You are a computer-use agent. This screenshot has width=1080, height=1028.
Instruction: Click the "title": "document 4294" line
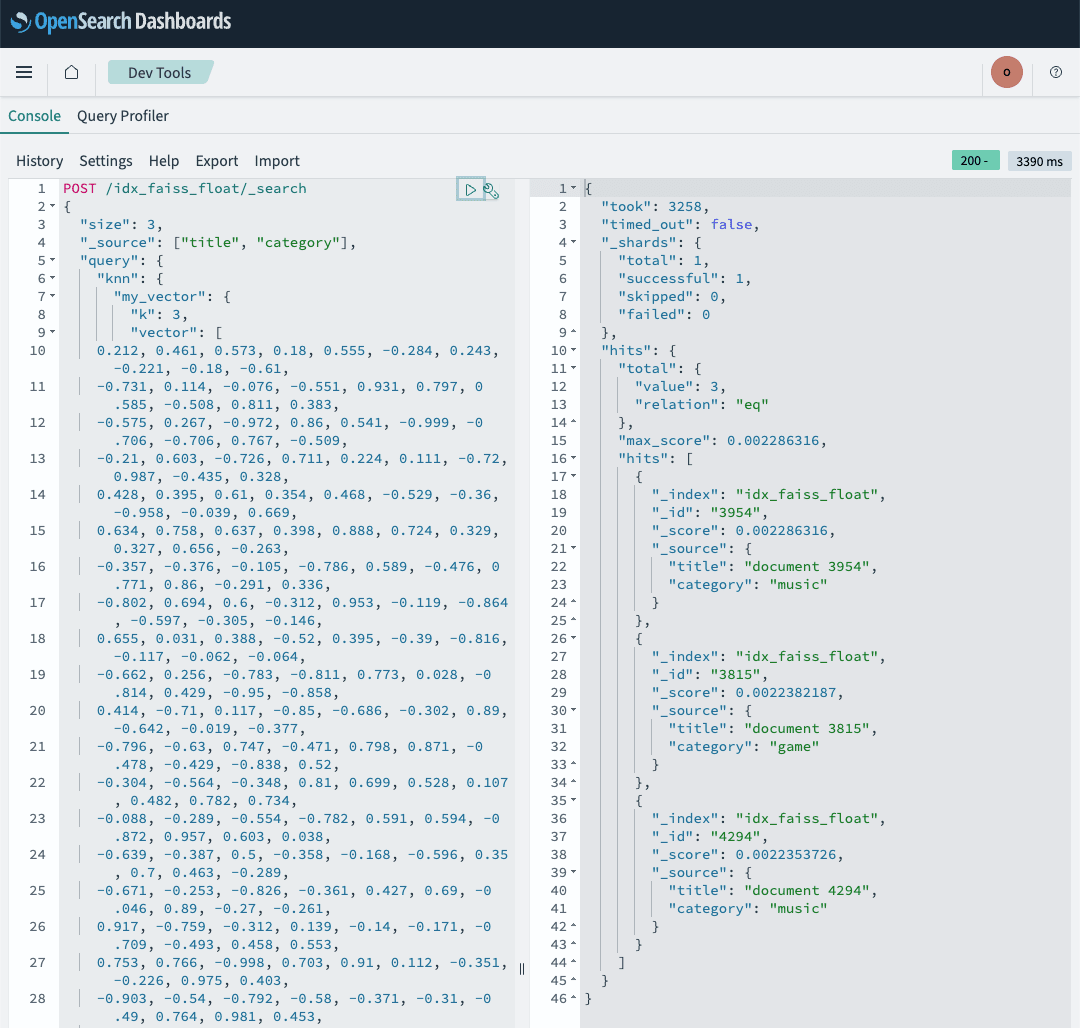[773, 890]
